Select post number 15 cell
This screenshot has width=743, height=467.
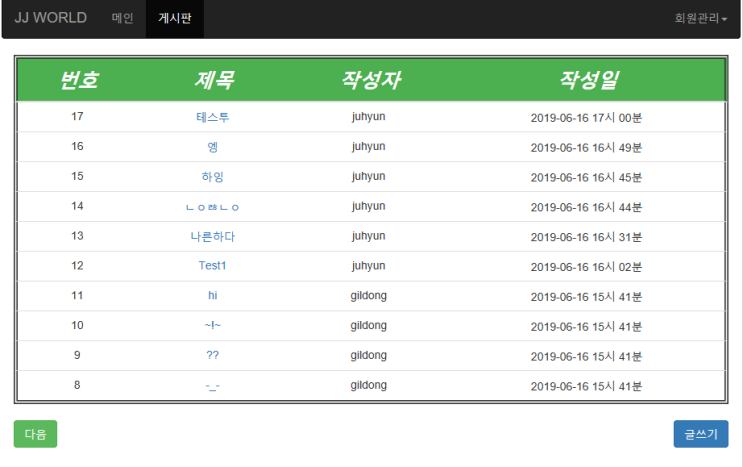[77, 176]
